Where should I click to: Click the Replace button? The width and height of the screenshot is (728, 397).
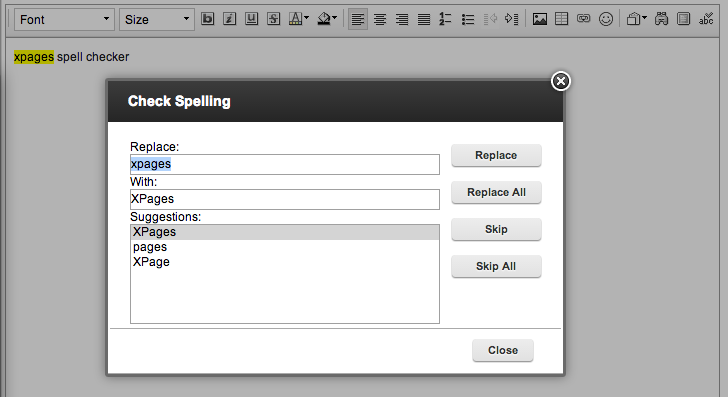coord(496,155)
